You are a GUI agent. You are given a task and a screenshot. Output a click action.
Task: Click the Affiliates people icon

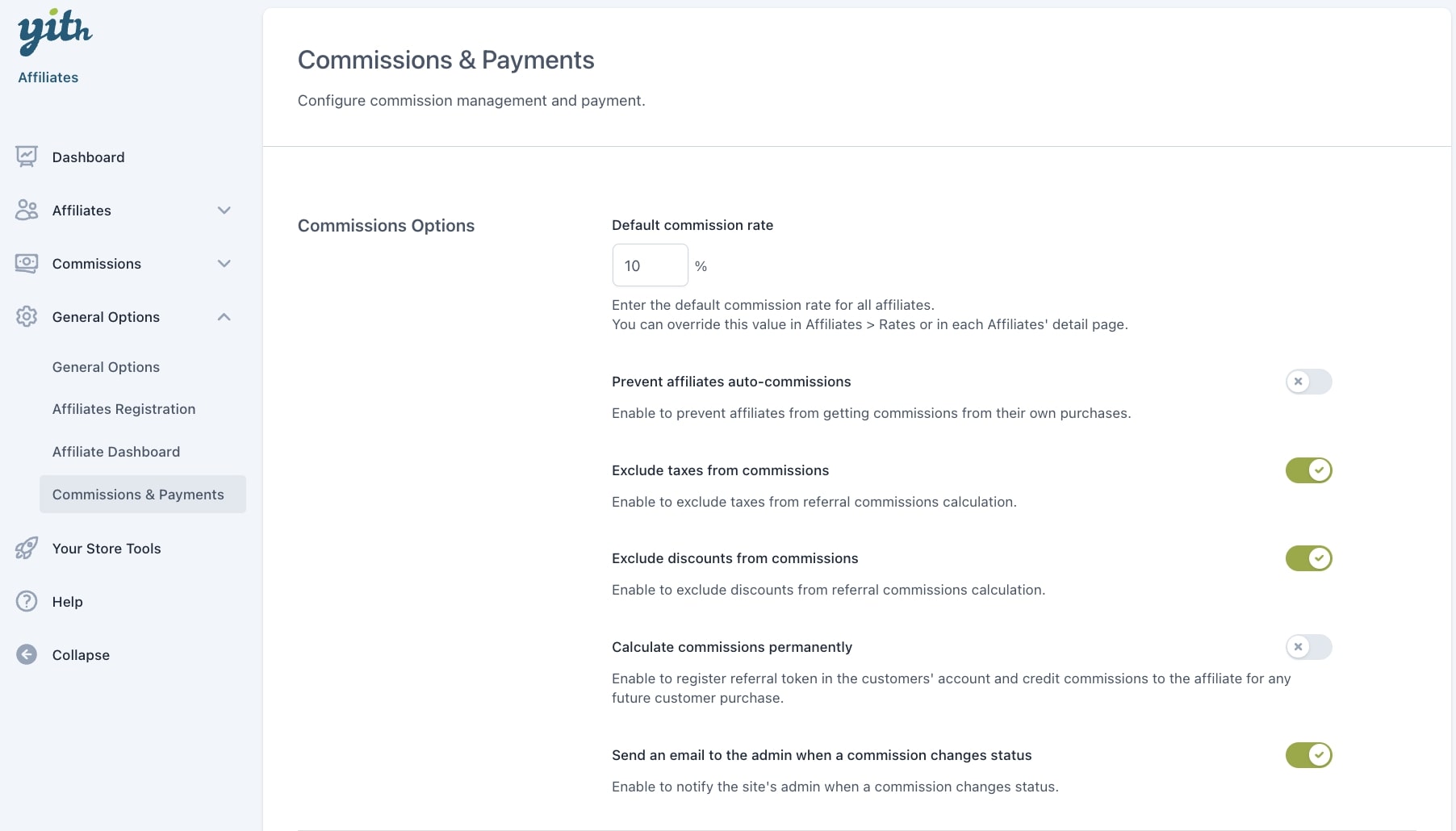(27, 210)
